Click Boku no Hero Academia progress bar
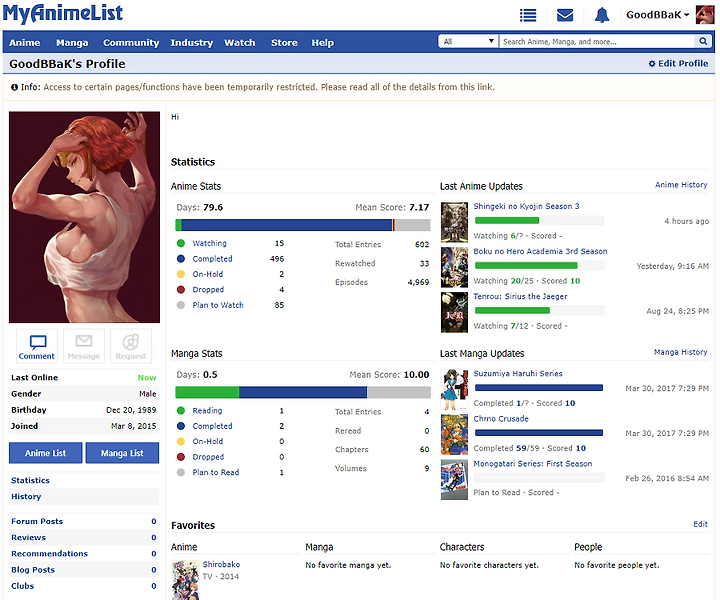The width and height of the screenshot is (720, 600). tap(540, 265)
